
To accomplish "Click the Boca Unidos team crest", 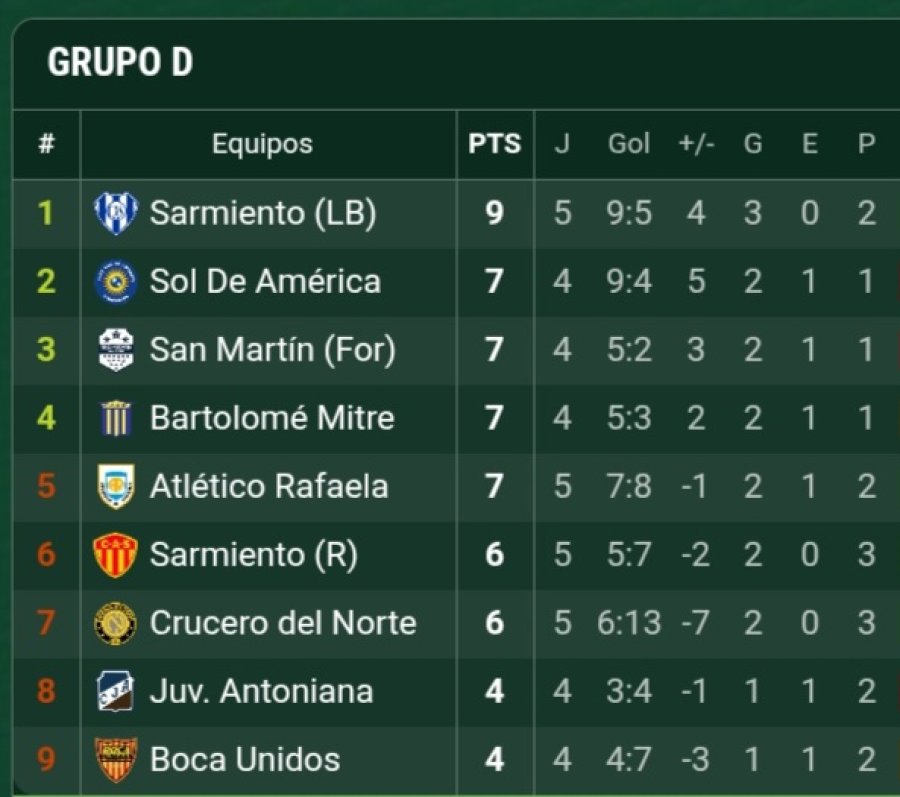I will click(115, 760).
